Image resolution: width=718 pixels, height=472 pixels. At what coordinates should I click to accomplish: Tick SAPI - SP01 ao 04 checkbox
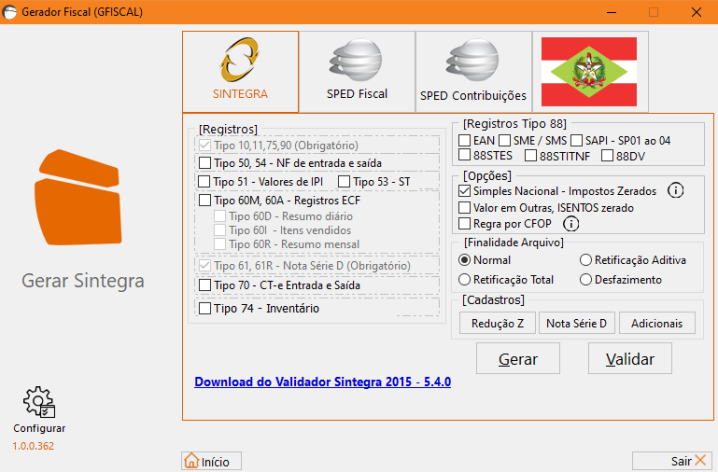[577, 140]
